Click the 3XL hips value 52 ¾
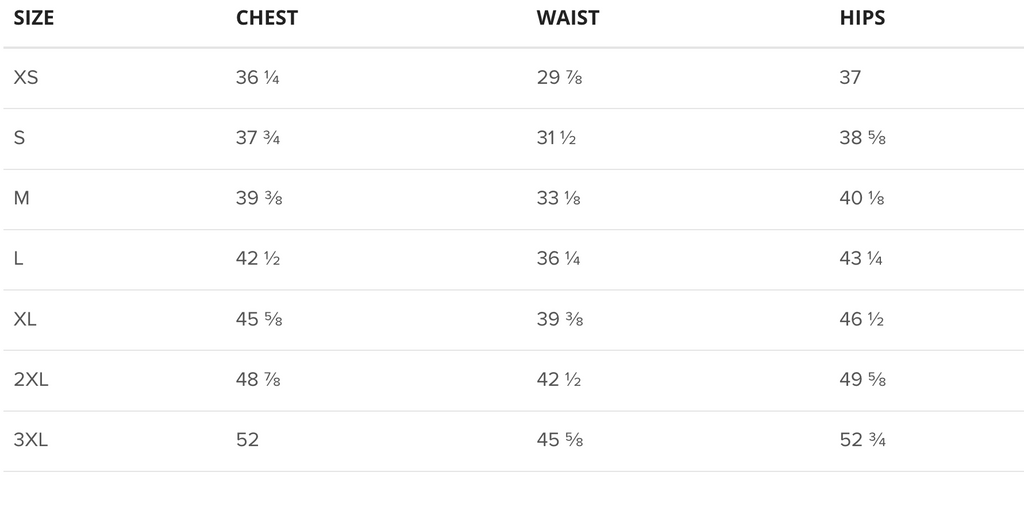 pos(863,440)
